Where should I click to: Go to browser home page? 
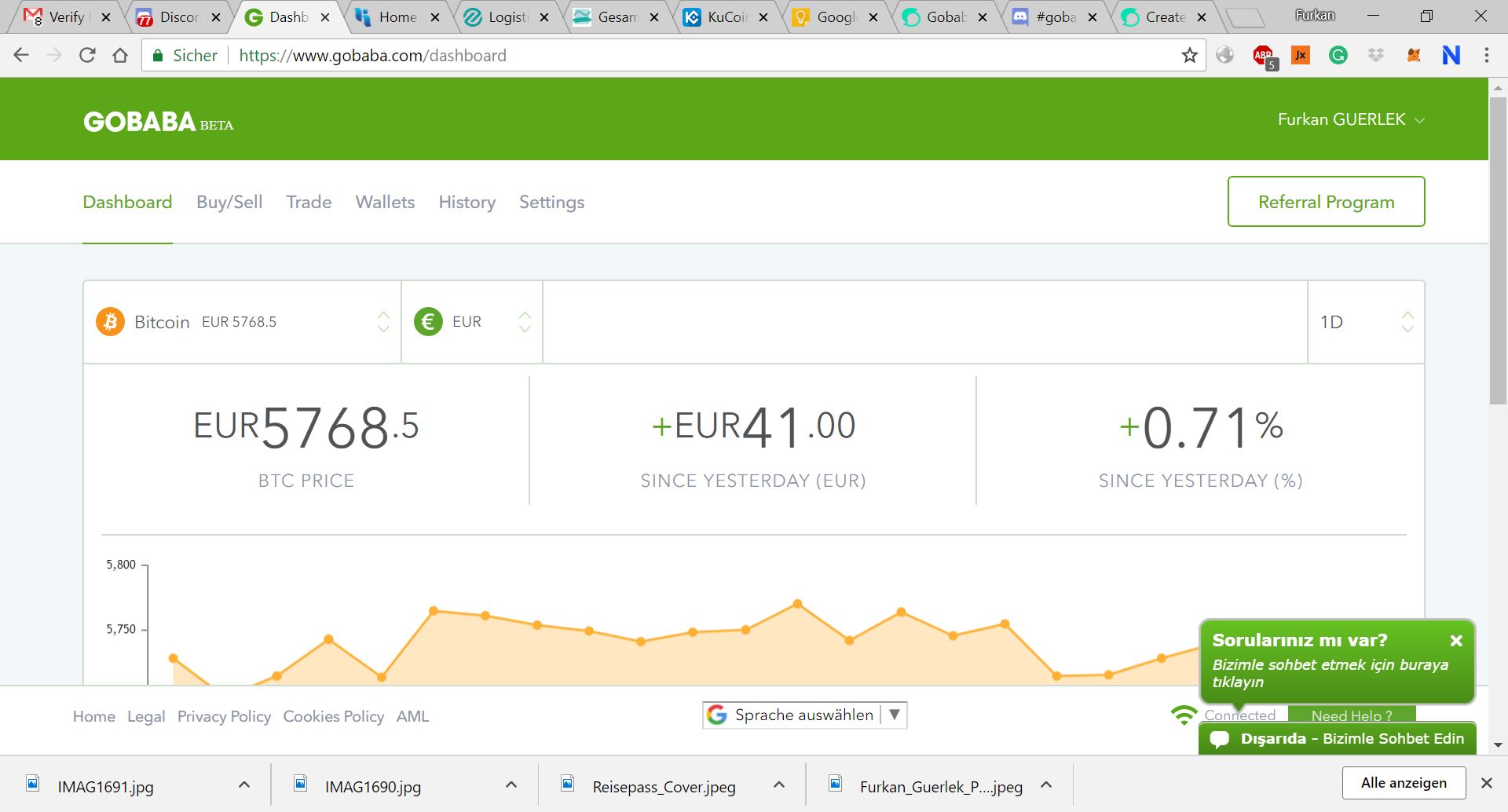point(120,55)
